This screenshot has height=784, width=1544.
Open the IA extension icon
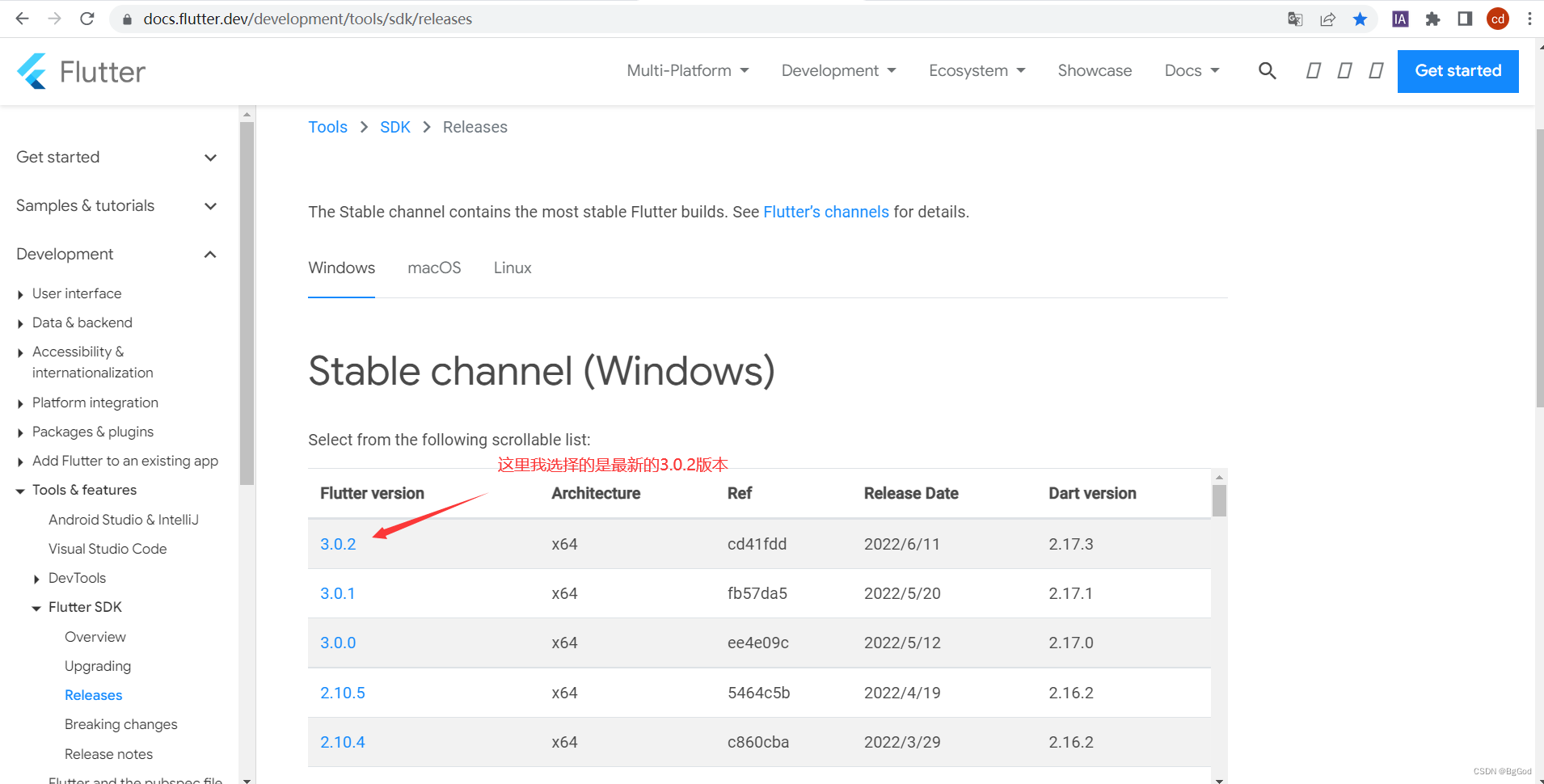pyautogui.click(x=1400, y=19)
